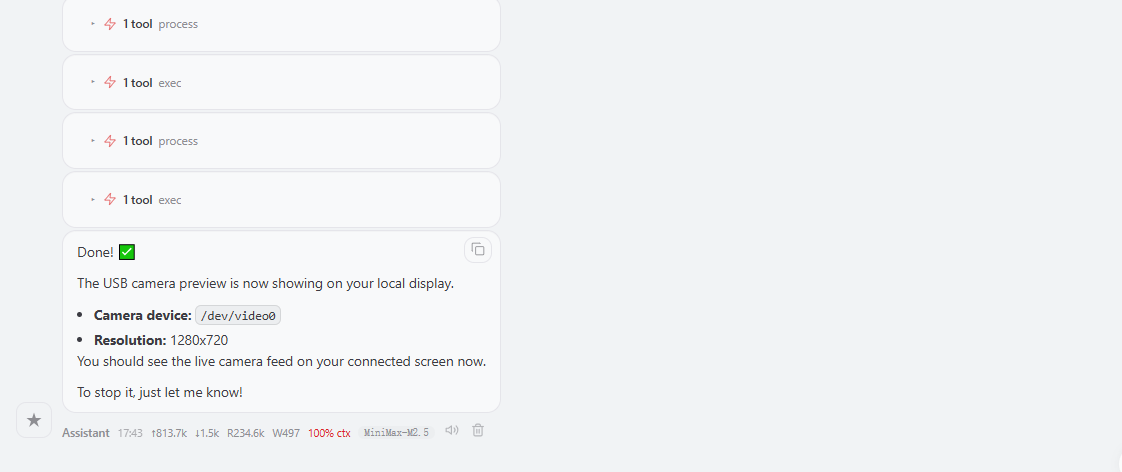Click the MiniMax-M2.5 model badge
Image resolution: width=1122 pixels, height=472 pixels.
[x=396, y=433]
